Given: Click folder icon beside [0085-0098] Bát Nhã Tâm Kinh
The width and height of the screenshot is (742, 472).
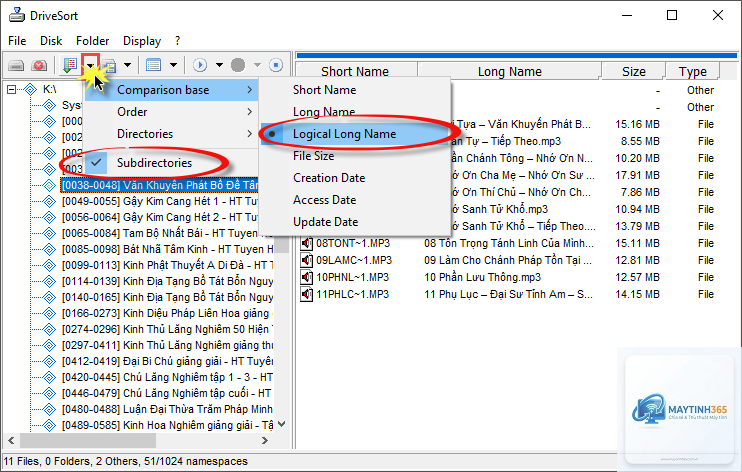Looking at the screenshot, I should pyautogui.click(x=49, y=249).
